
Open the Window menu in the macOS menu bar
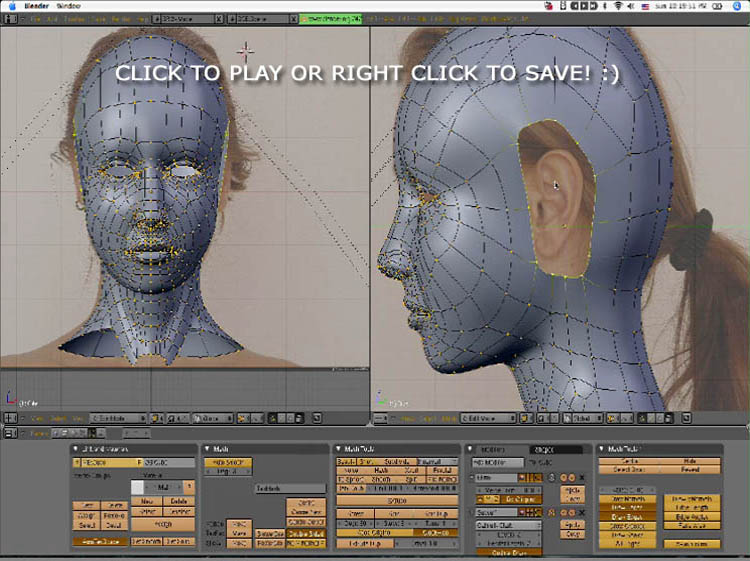[x=69, y=5]
